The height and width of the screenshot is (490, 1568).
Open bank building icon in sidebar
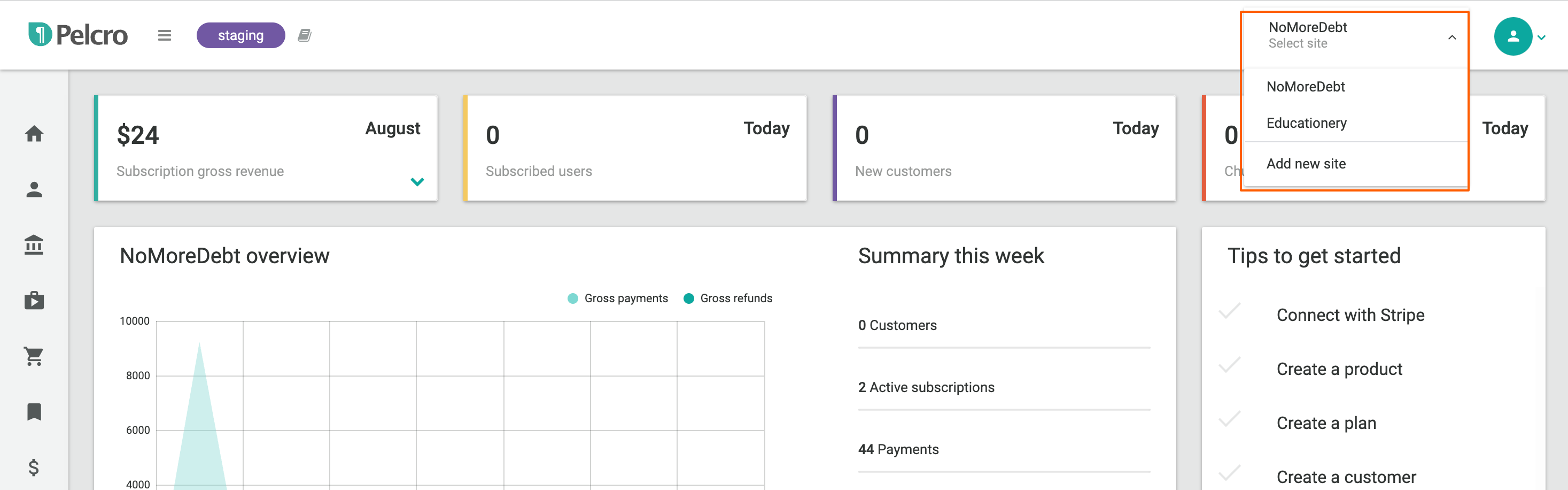(x=34, y=245)
